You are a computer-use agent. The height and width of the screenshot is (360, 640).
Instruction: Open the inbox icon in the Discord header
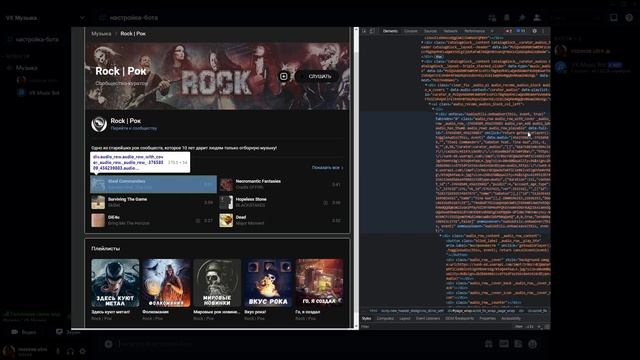pos(613,18)
